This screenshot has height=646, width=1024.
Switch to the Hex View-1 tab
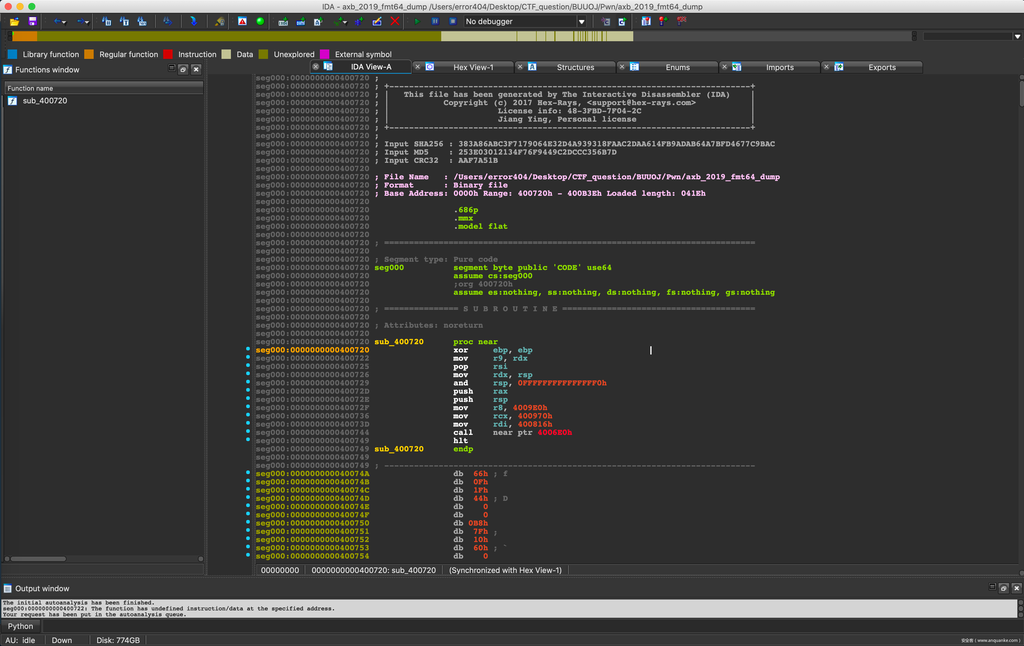(473, 67)
